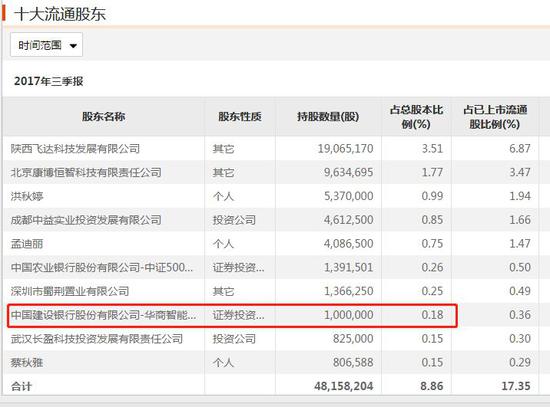Click circulating ratio 3.47
The height and width of the screenshot is (407, 550).
(520, 173)
